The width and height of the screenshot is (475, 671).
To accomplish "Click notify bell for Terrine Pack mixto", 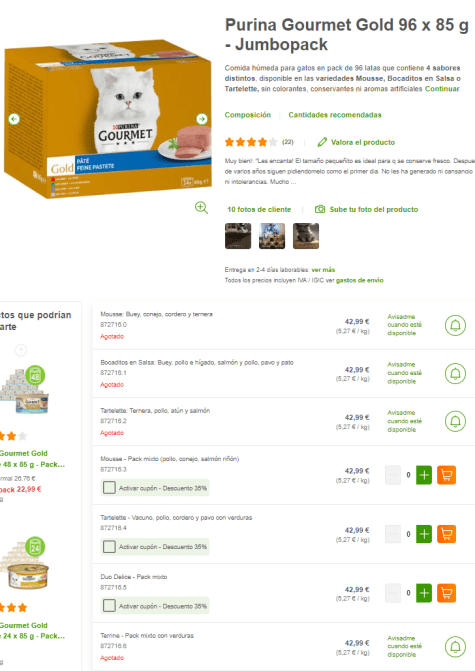I will coord(455,647).
